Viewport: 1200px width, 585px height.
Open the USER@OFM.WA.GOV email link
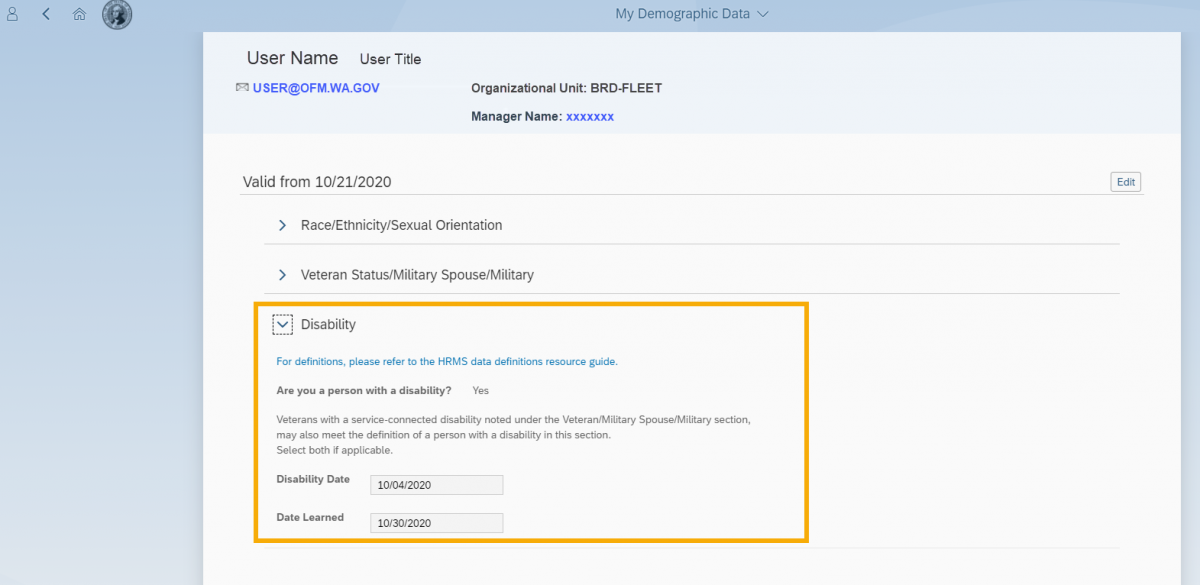pos(316,88)
